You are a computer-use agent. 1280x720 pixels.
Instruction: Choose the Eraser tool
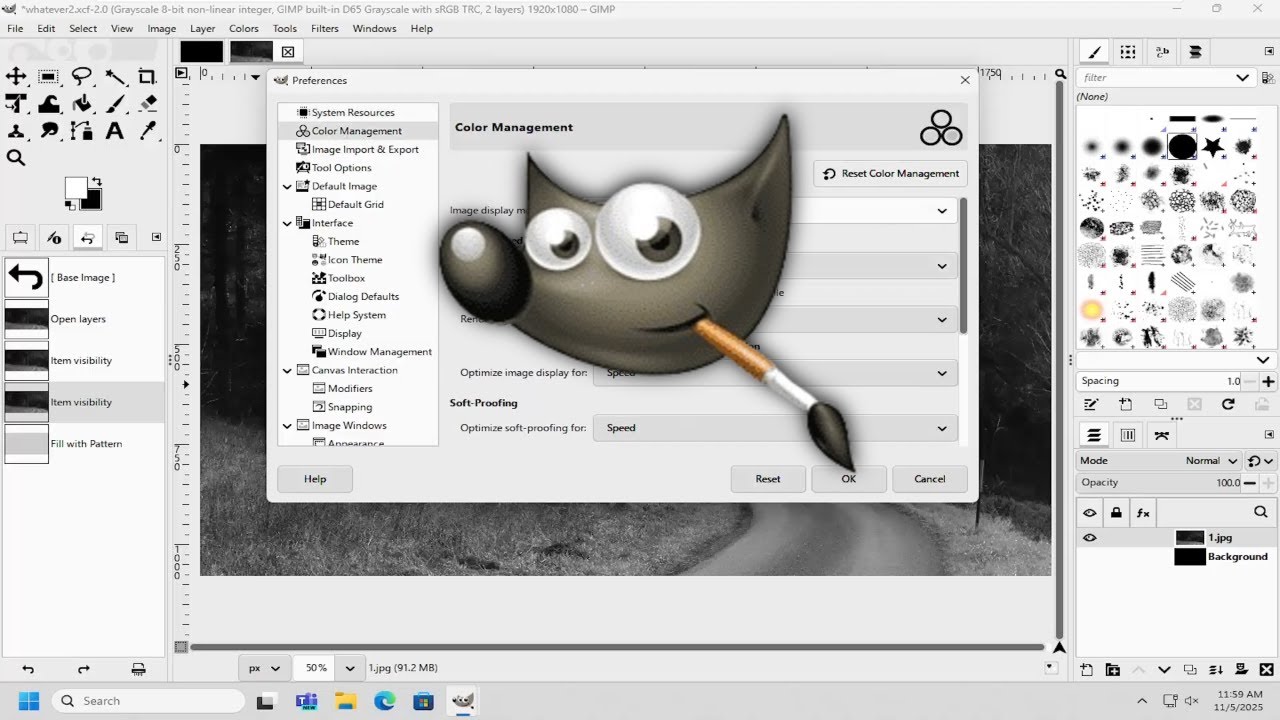(147, 103)
